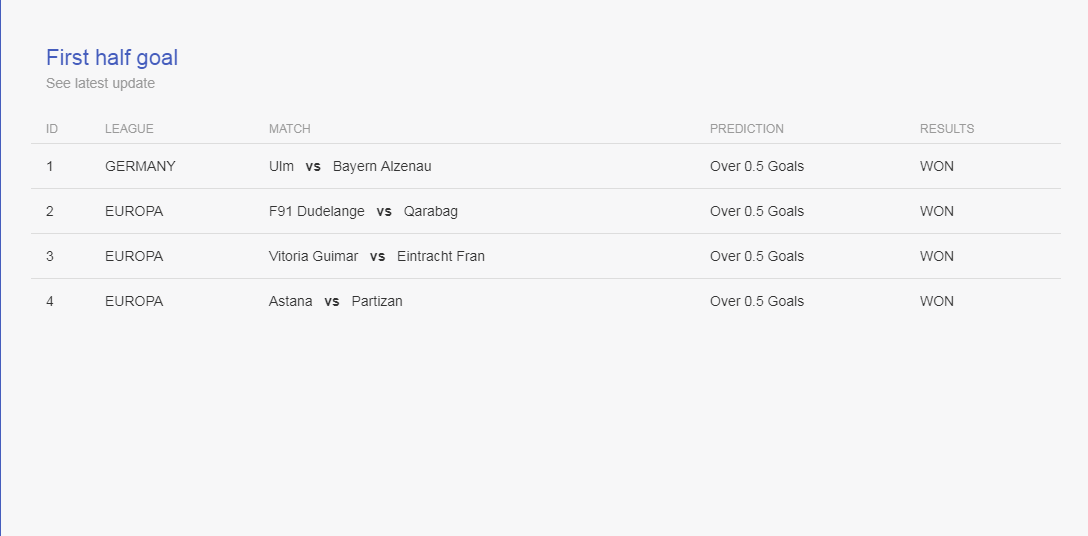The height and width of the screenshot is (536, 1088).
Task: Select row ID number 4
Action: coord(50,301)
